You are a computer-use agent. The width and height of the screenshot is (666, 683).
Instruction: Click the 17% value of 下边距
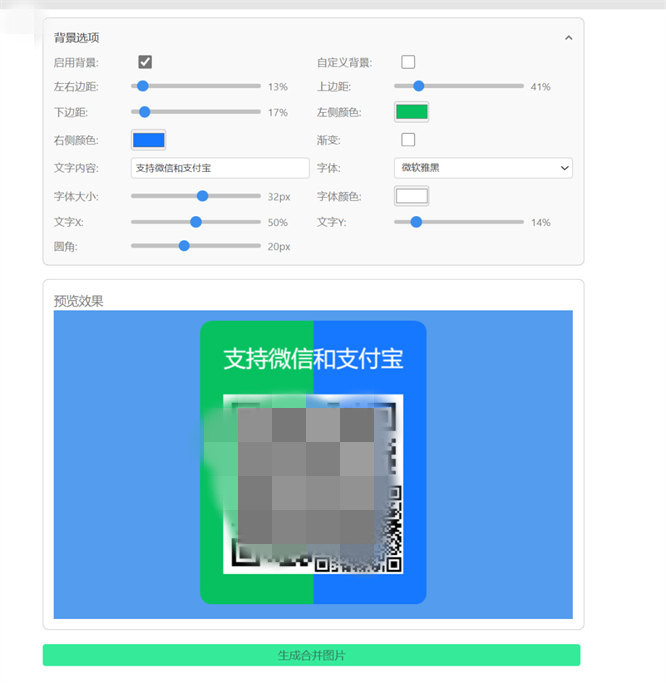(x=278, y=113)
